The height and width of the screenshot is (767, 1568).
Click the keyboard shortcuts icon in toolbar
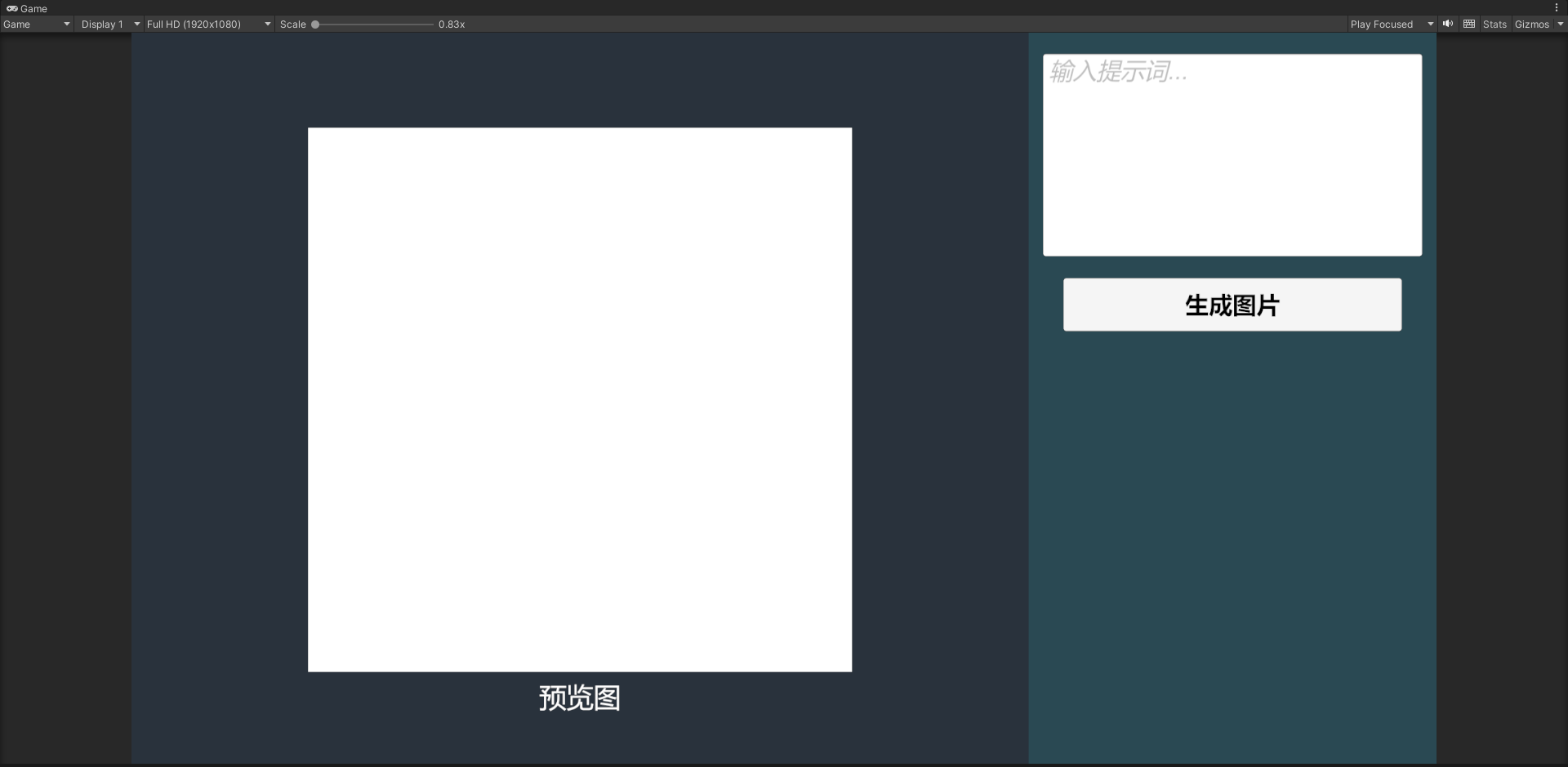pyautogui.click(x=1469, y=24)
